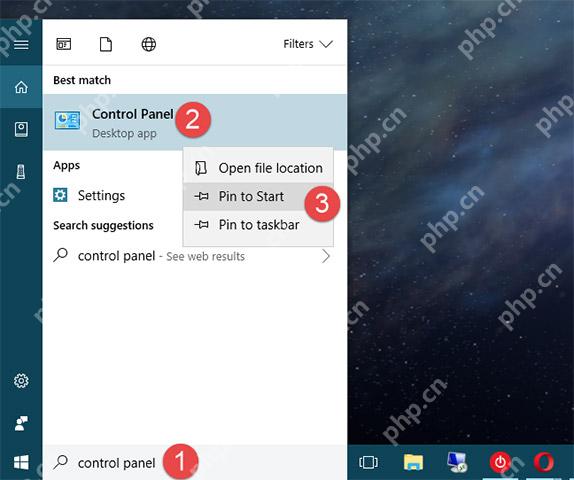Launch File Explorer from taskbar

(x=413, y=462)
